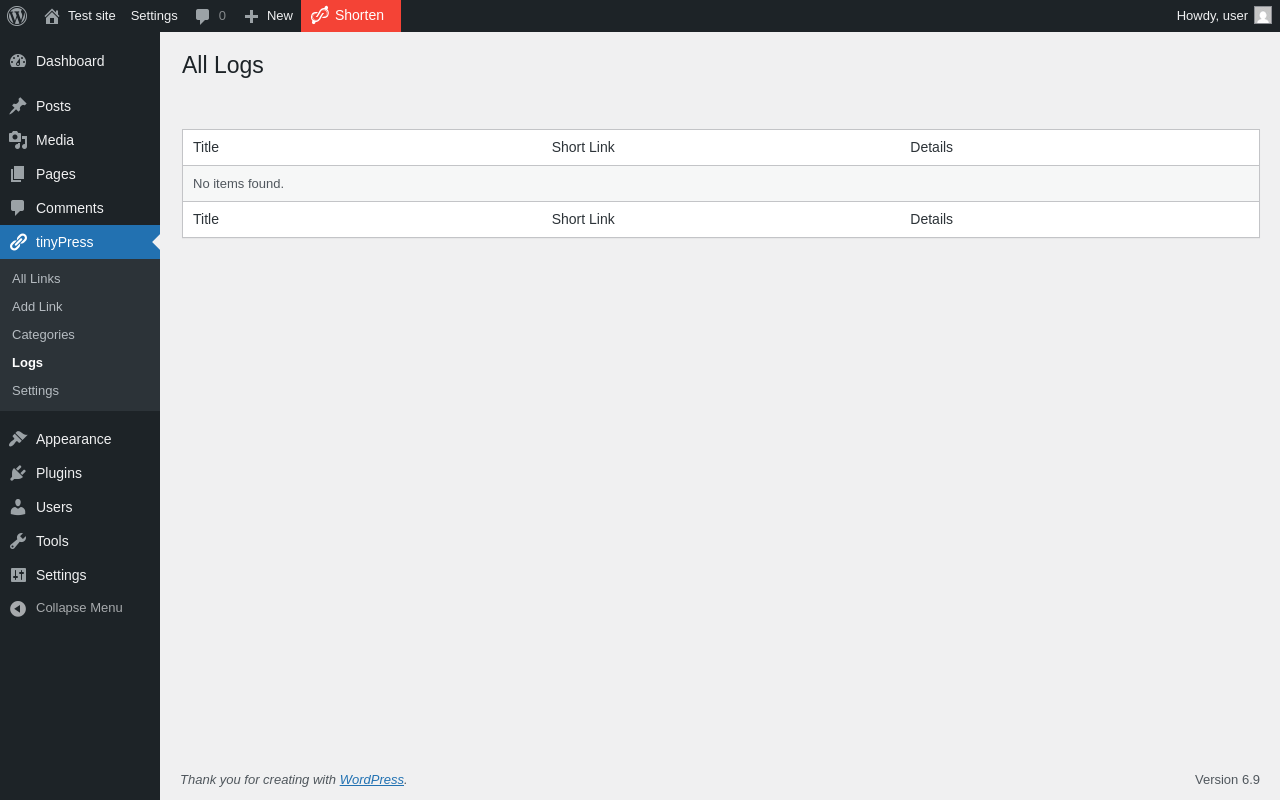Open tinyPress Settings submenu item
Viewport: 1280px width, 800px height.
pos(35,391)
